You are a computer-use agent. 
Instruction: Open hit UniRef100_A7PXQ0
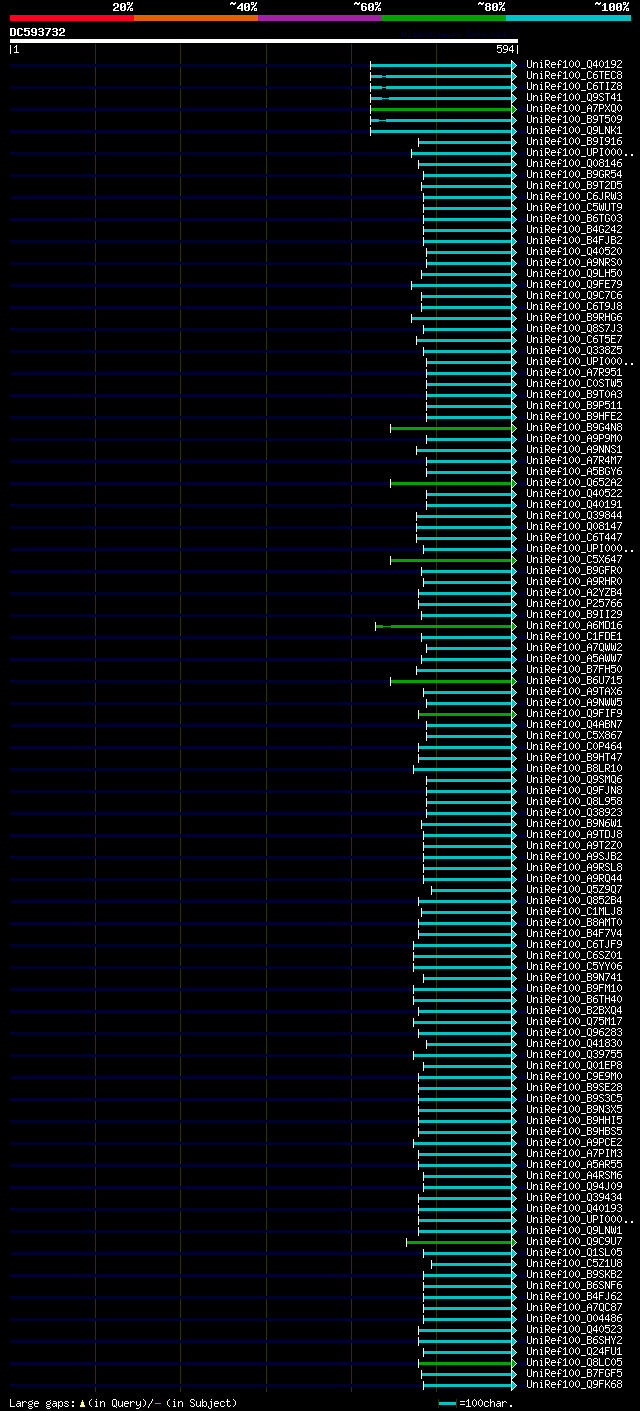[574, 108]
